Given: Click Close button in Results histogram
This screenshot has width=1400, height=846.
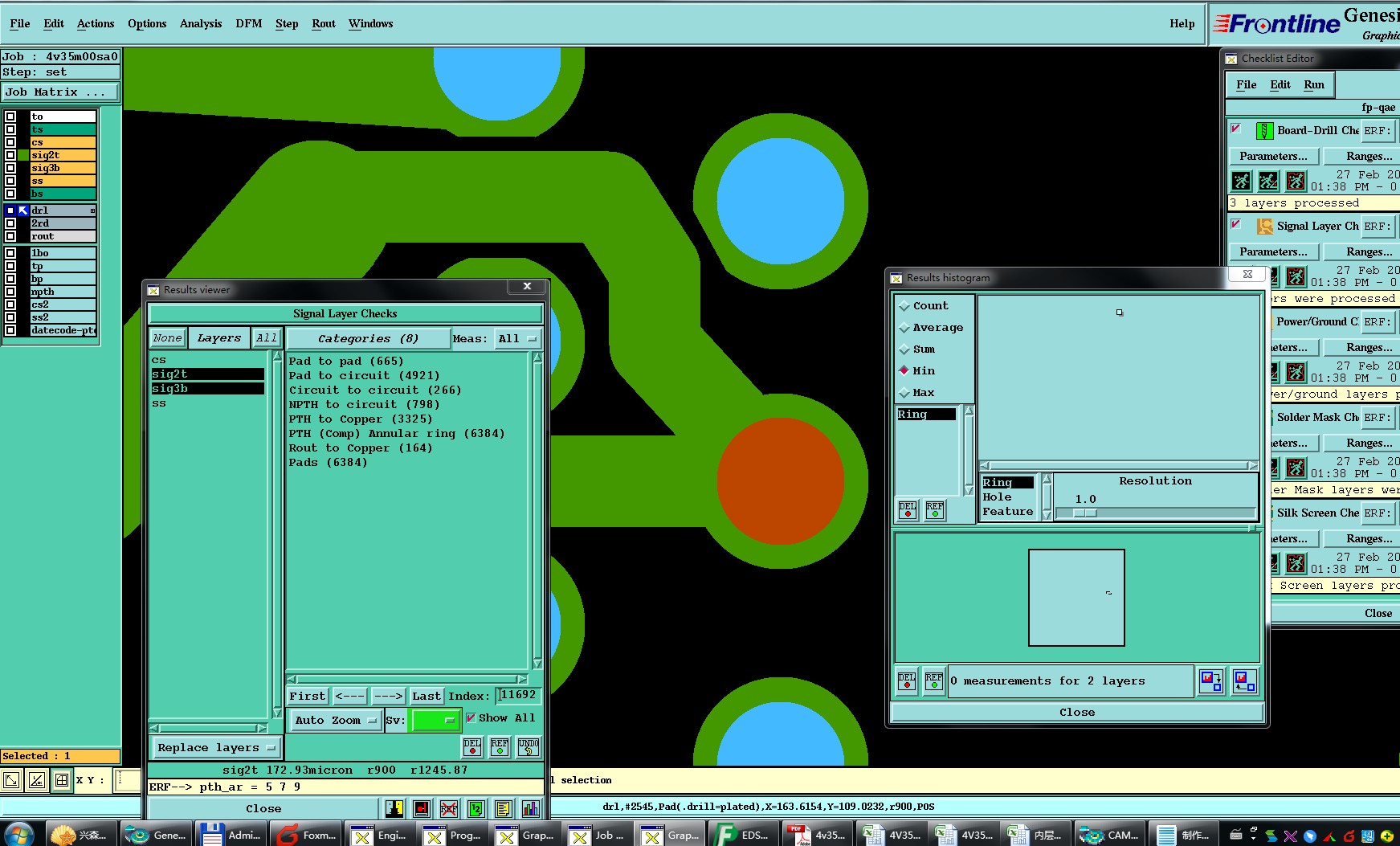Looking at the screenshot, I should pos(1077,713).
